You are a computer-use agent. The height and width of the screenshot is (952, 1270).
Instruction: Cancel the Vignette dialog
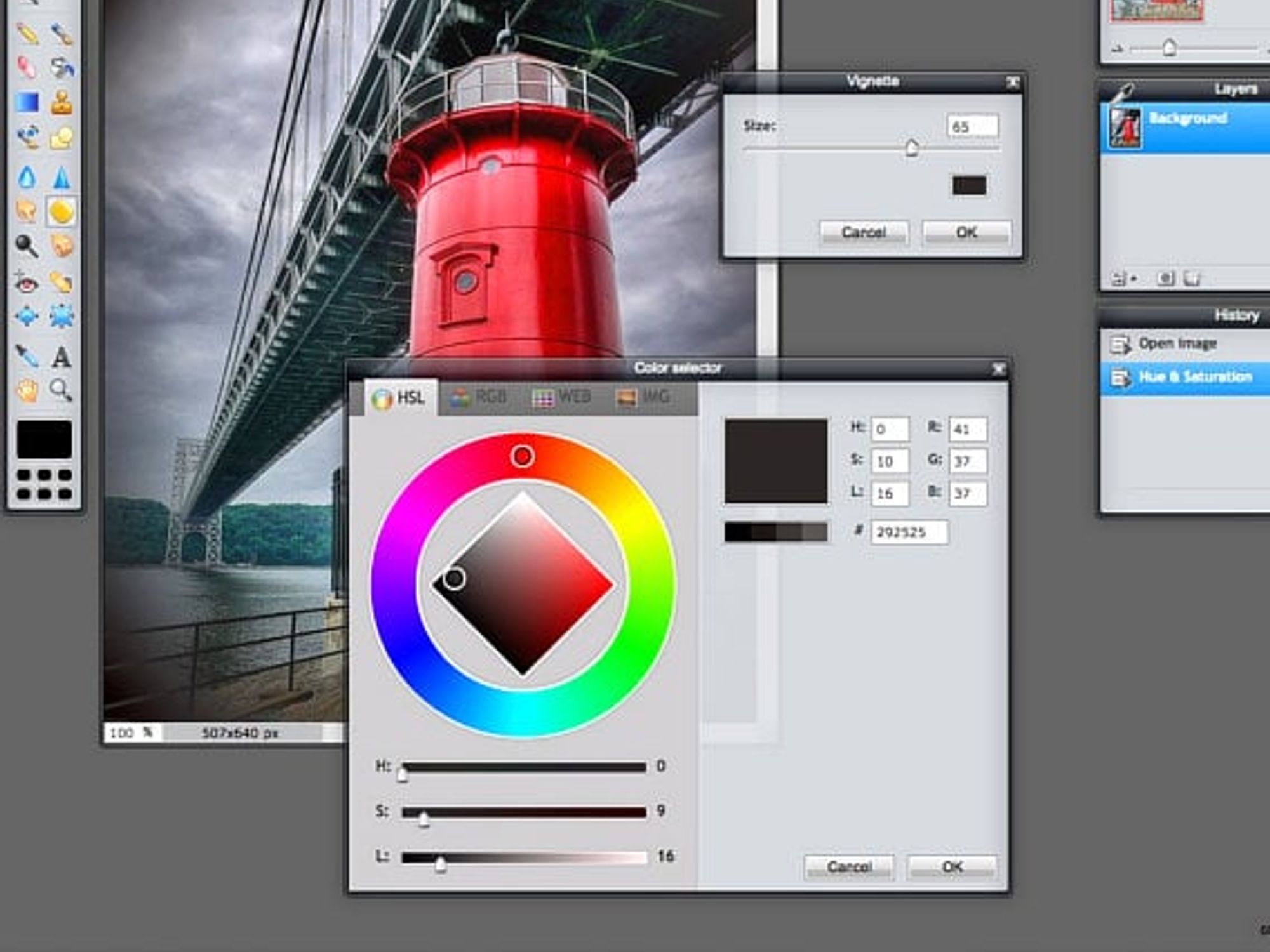click(864, 232)
